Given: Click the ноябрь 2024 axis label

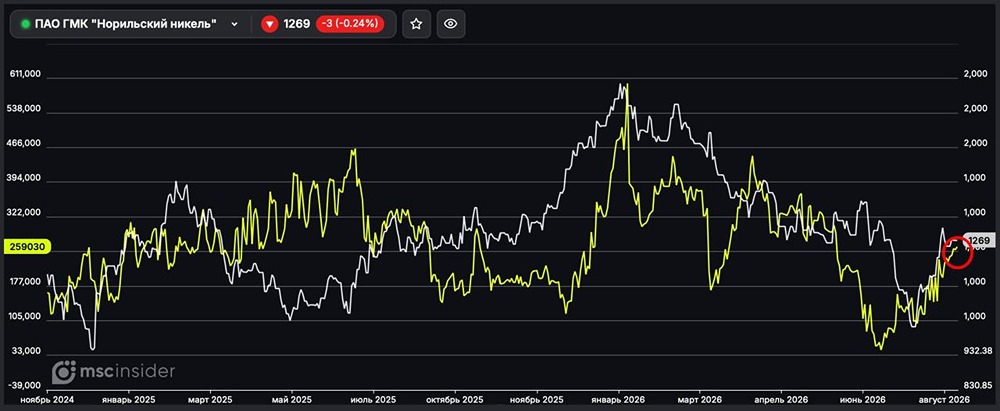Looking at the screenshot, I should click(x=48, y=398).
